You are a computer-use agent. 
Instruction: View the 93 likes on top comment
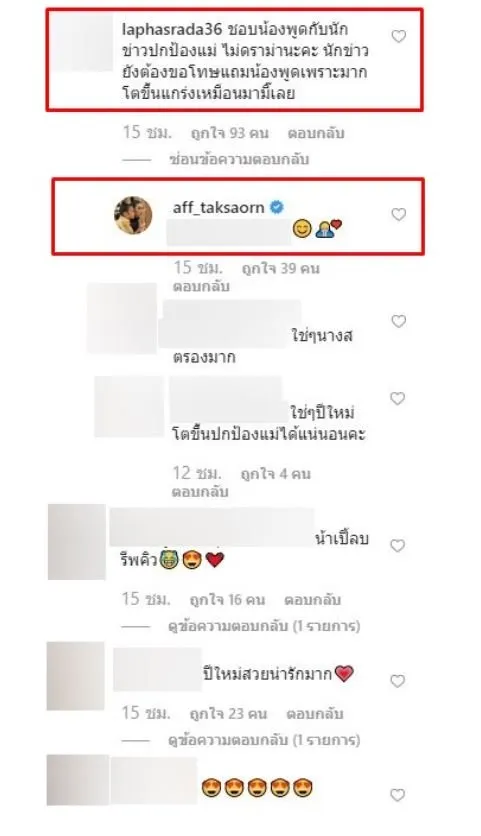point(230,133)
